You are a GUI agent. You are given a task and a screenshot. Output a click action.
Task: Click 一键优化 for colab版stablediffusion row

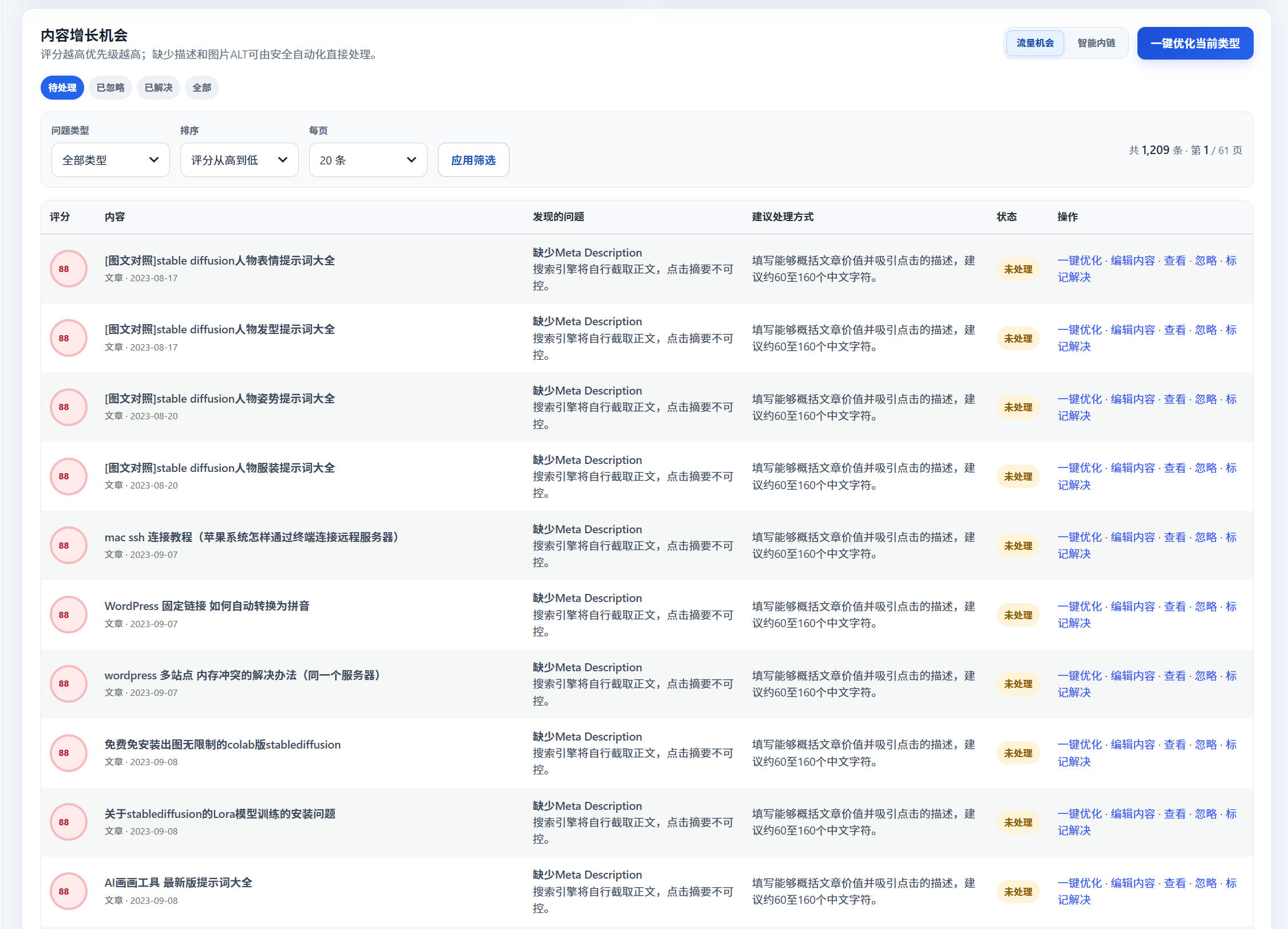pyautogui.click(x=1080, y=745)
